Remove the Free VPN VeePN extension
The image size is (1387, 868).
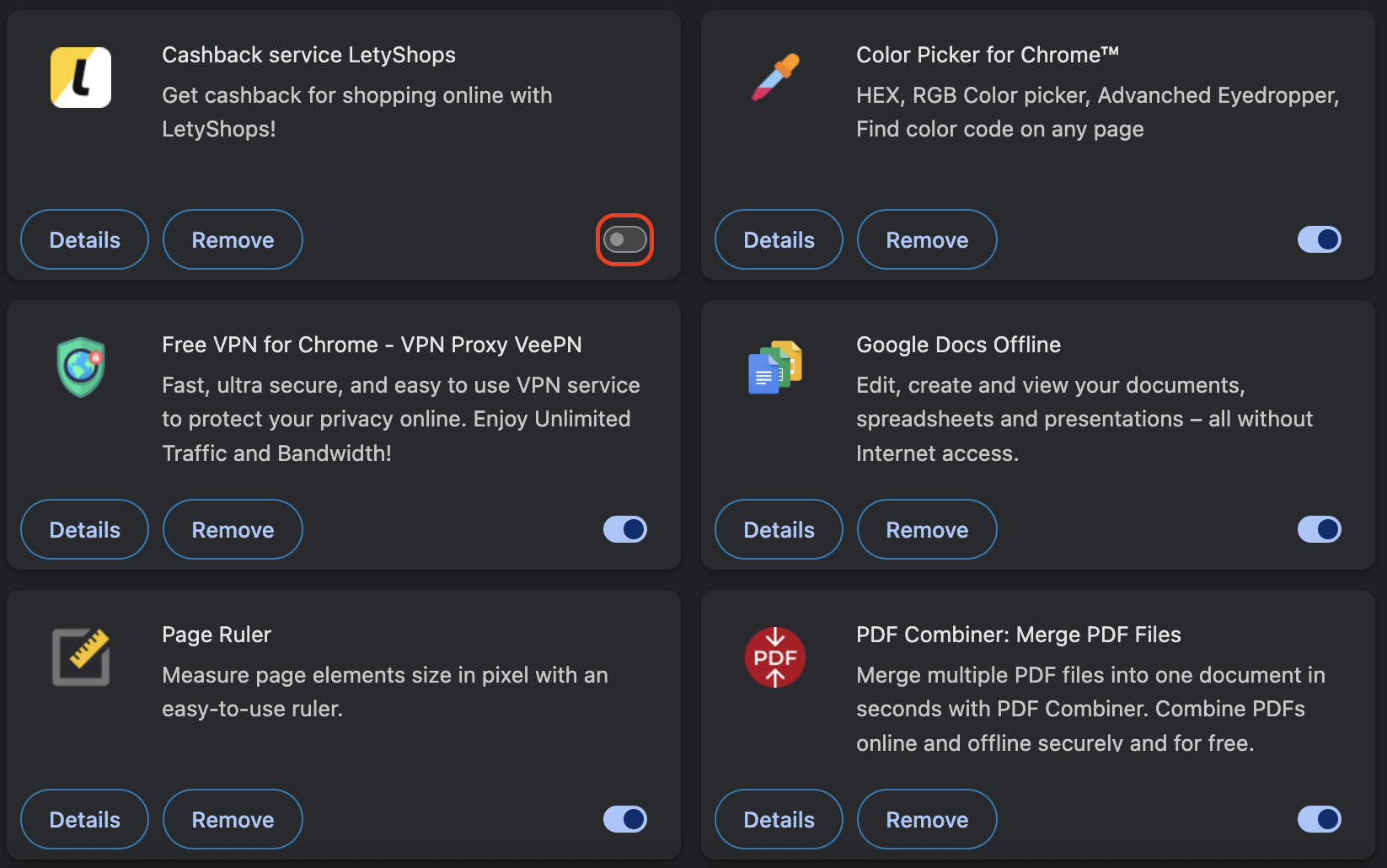click(233, 529)
